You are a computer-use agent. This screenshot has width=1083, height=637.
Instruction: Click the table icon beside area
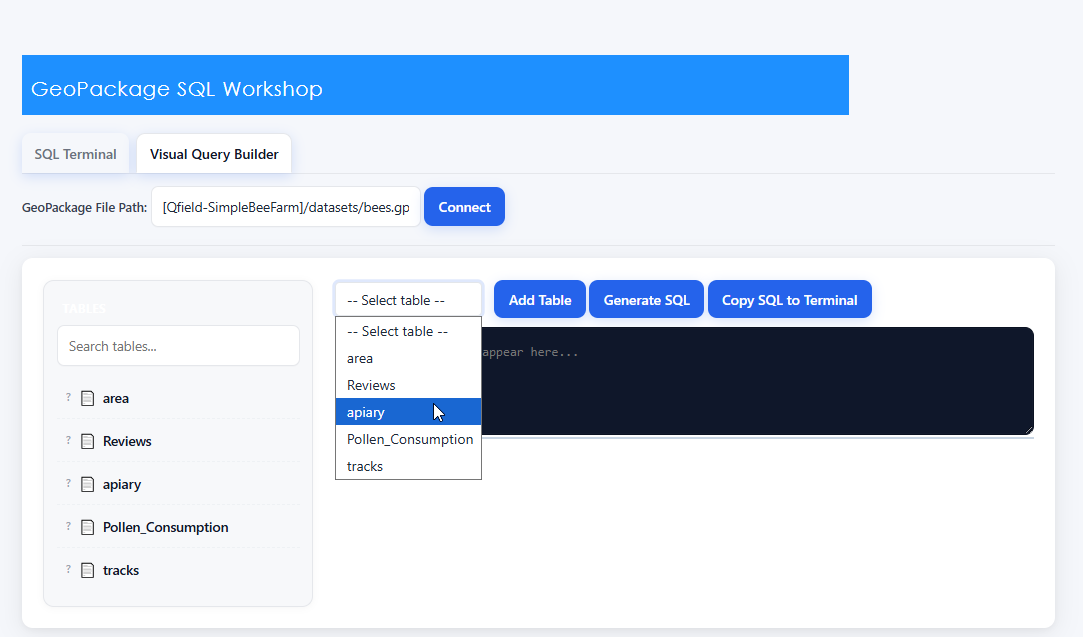(x=88, y=399)
